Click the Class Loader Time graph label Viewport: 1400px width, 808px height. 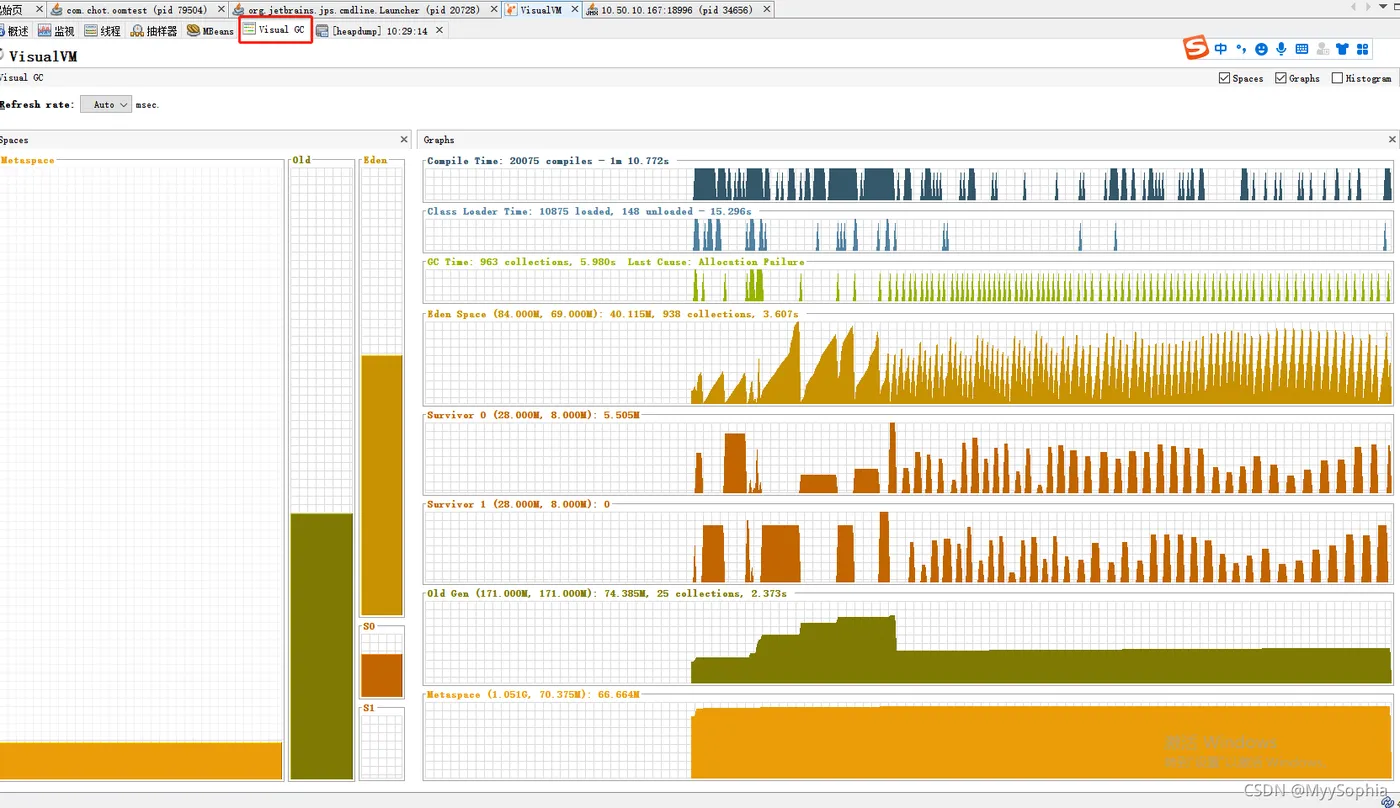tap(589, 212)
